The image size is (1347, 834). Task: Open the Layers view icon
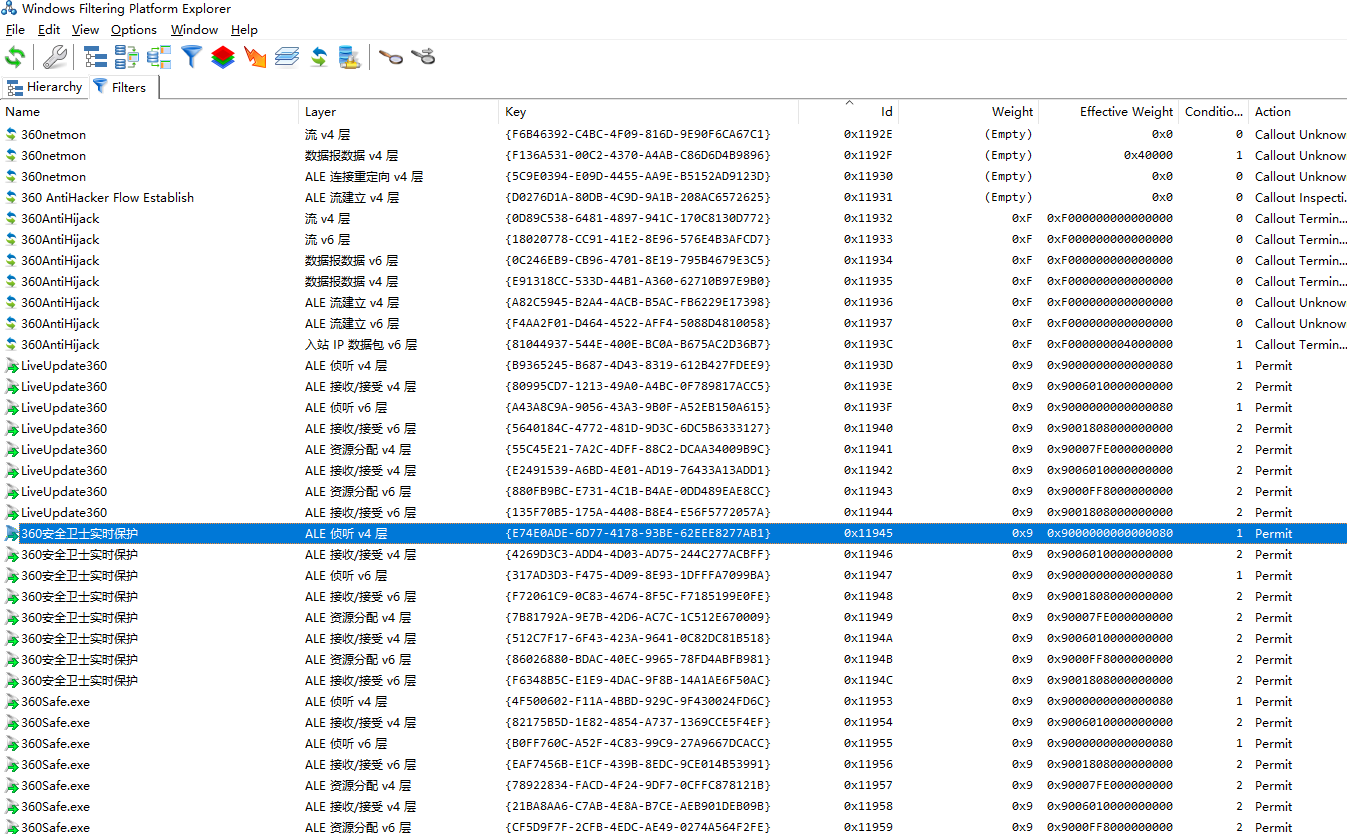tap(222, 57)
